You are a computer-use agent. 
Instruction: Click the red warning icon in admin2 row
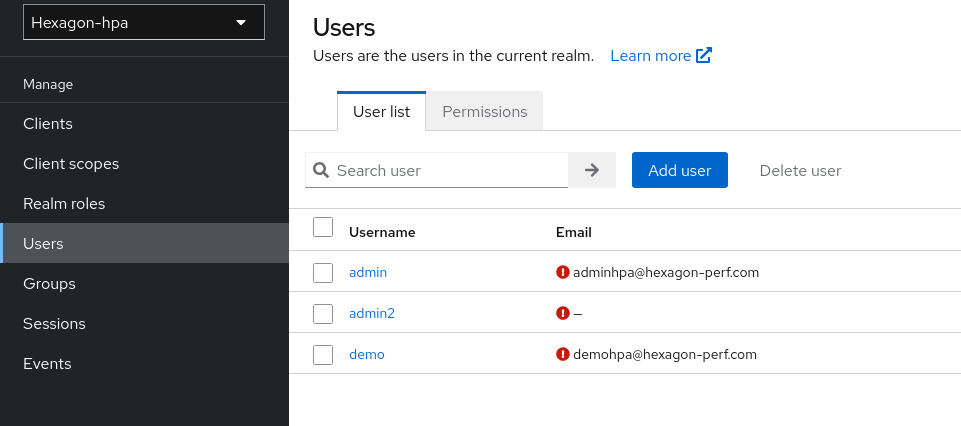click(x=563, y=313)
